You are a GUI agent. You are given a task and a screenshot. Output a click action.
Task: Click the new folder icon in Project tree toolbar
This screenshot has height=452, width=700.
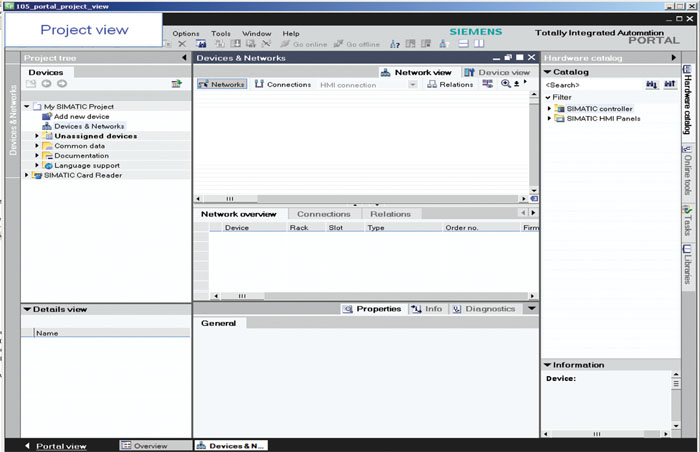(x=31, y=84)
